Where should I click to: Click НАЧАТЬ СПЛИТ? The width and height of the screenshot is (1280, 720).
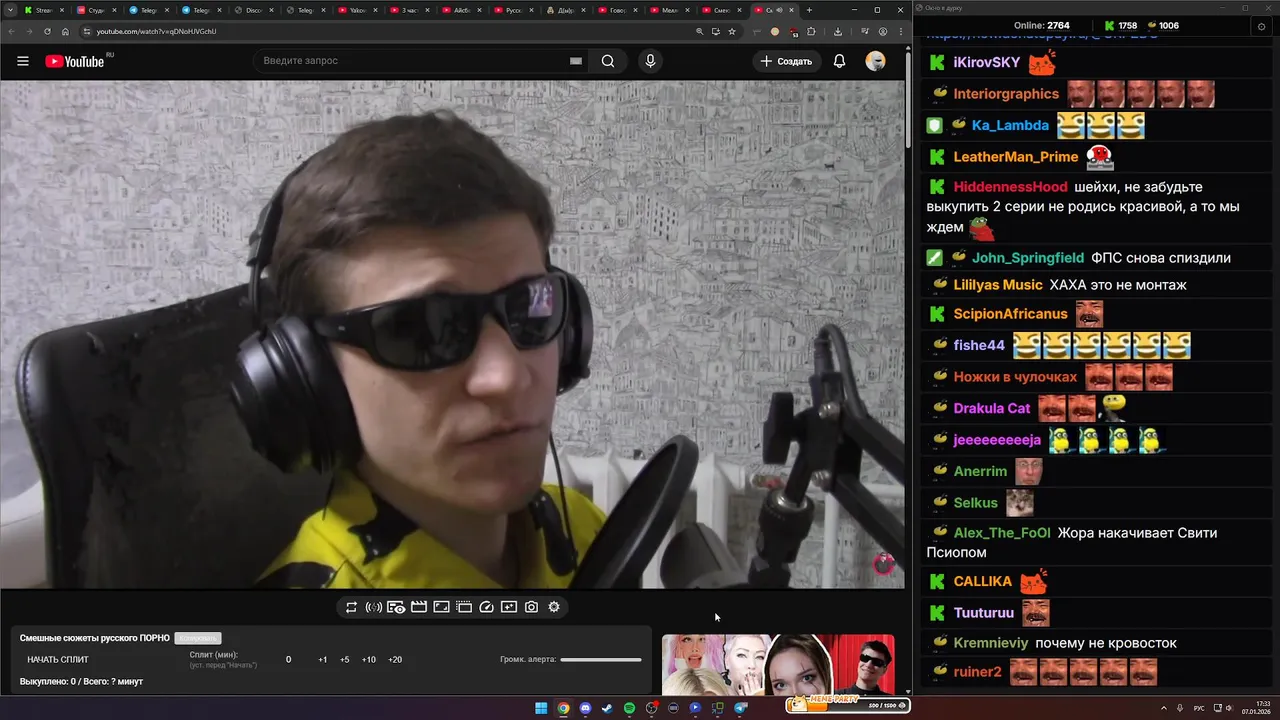(x=58, y=660)
